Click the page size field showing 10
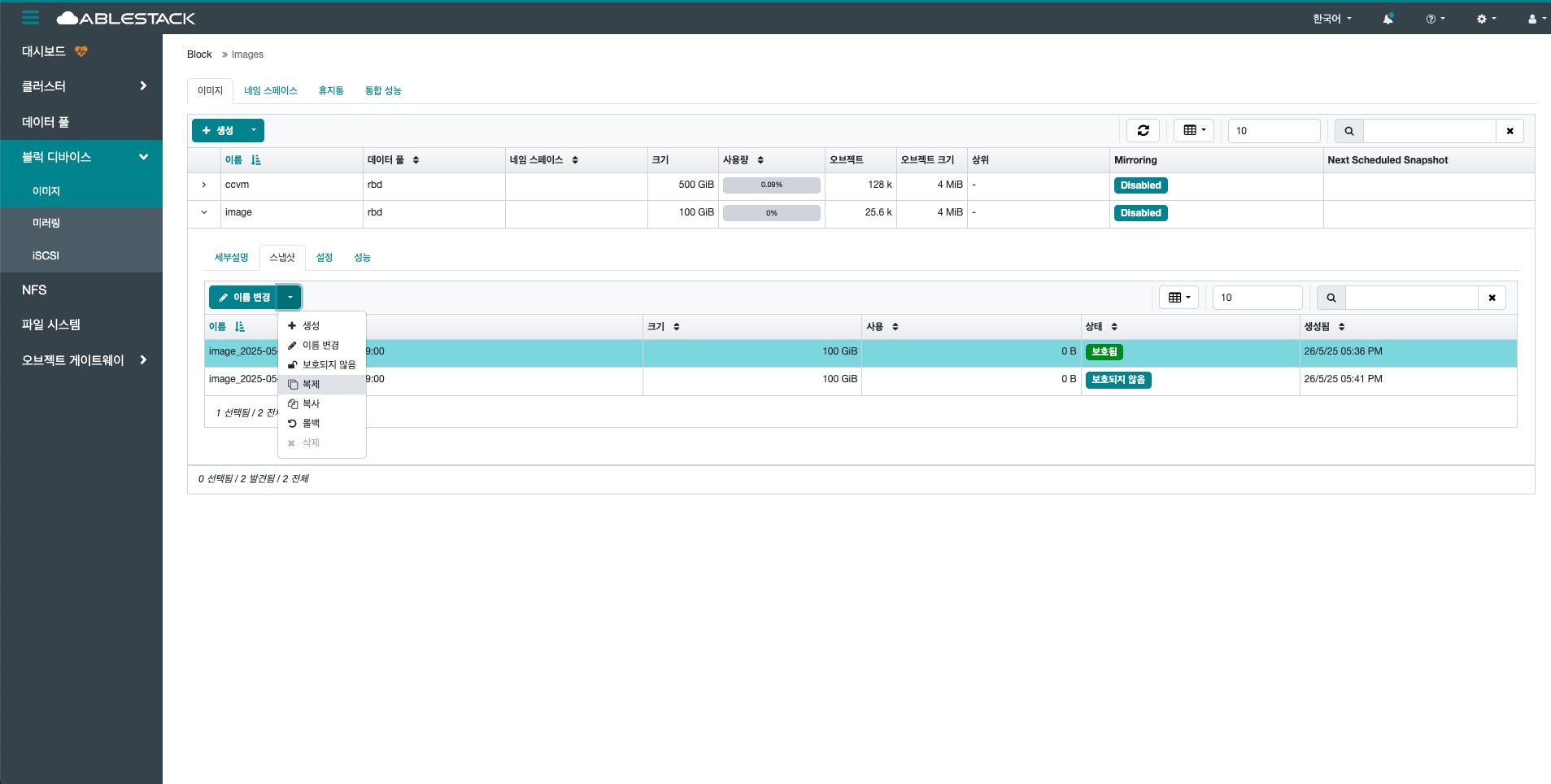 tap(1274, 130)
